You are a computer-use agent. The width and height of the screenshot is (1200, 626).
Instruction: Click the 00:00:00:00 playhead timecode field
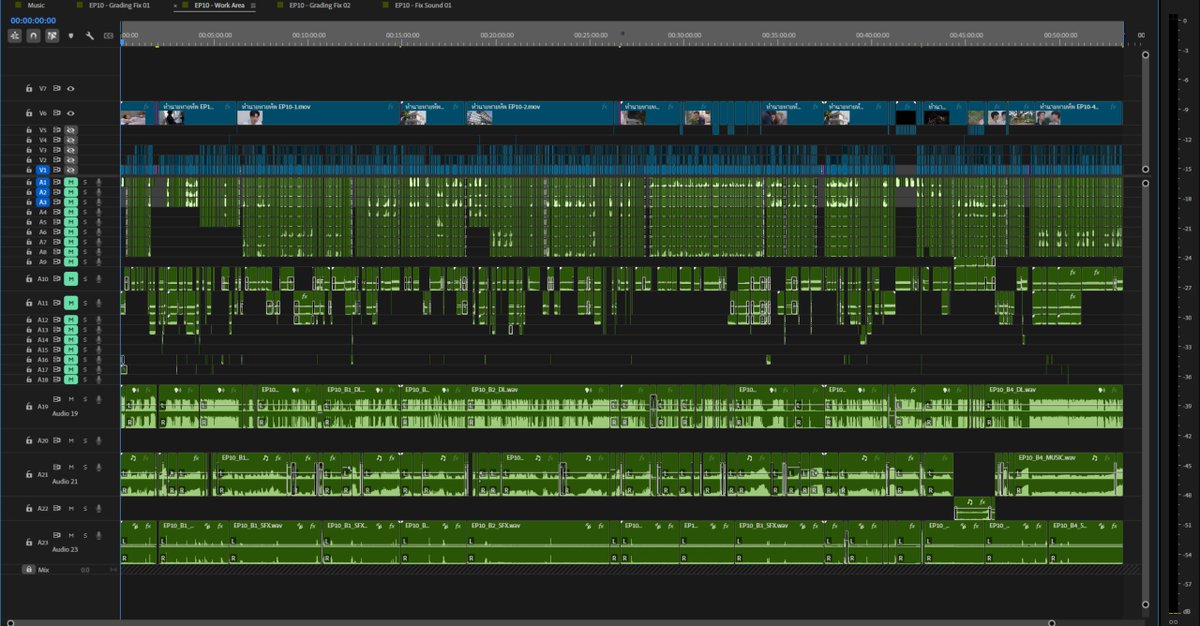click(33, 20)
